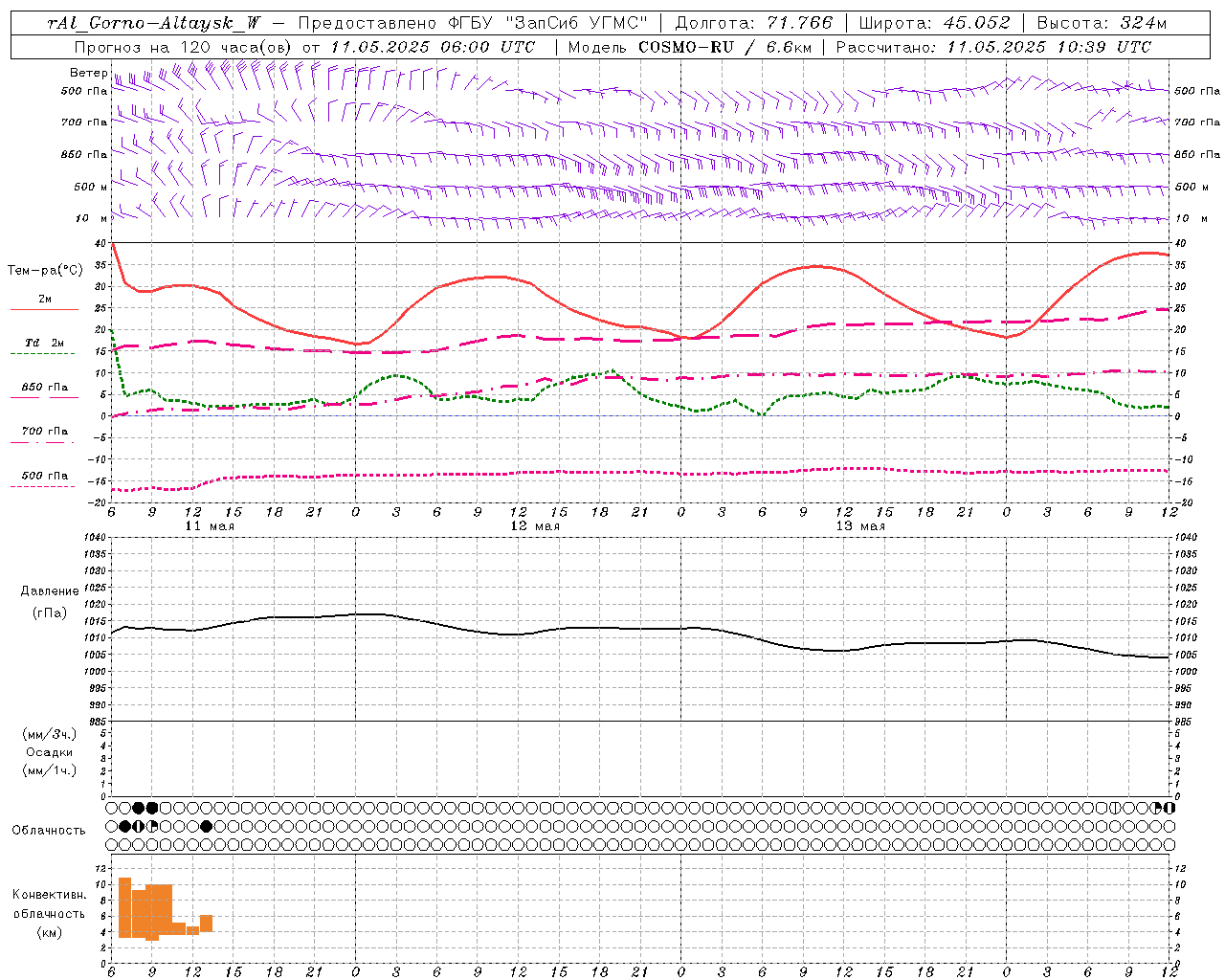Select the Прогноз на 120 часа(ов) text
Image resolution: width=1225 pixels, height=980 pixels.
click(x=184, y=47)
